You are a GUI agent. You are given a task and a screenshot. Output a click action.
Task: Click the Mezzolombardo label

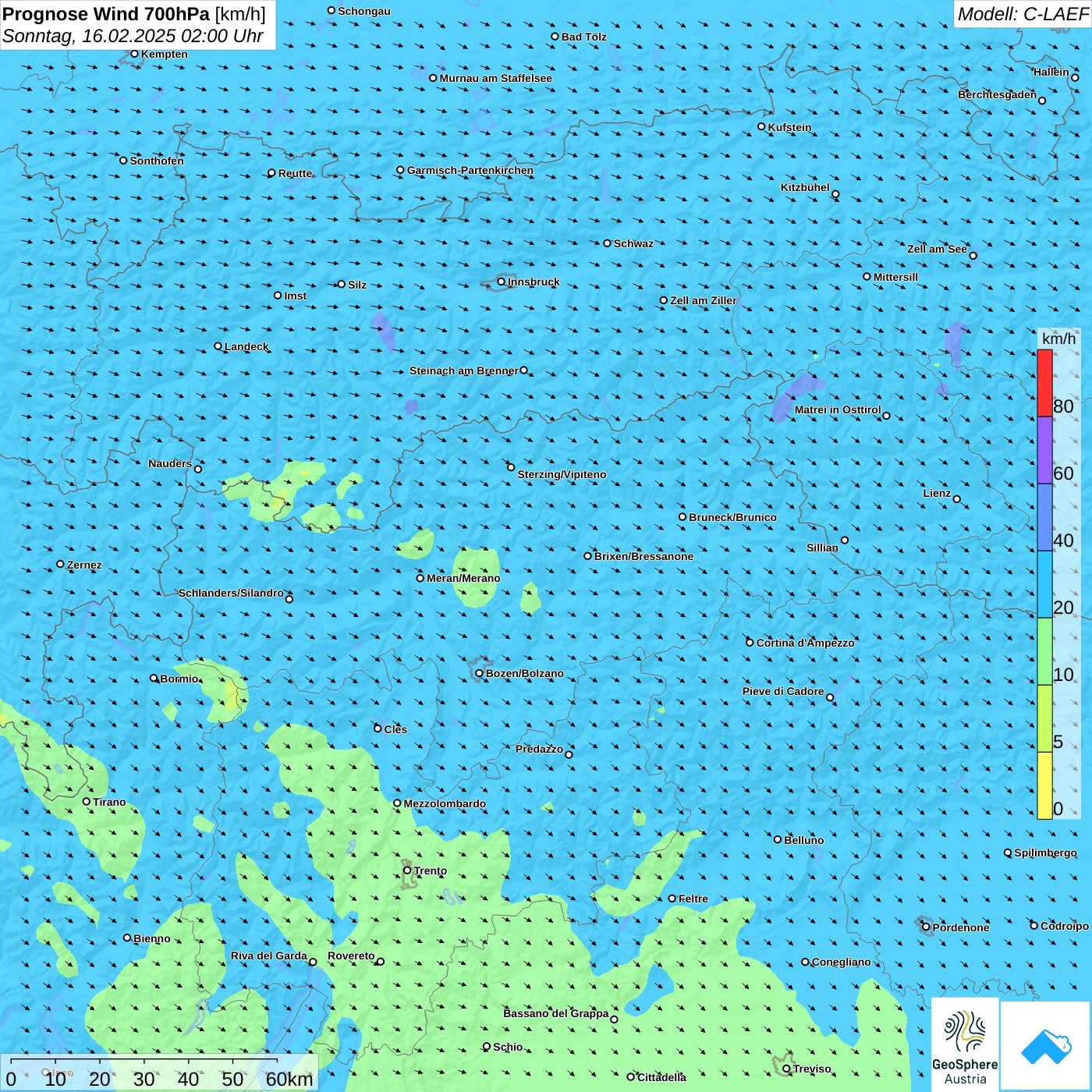445,803
